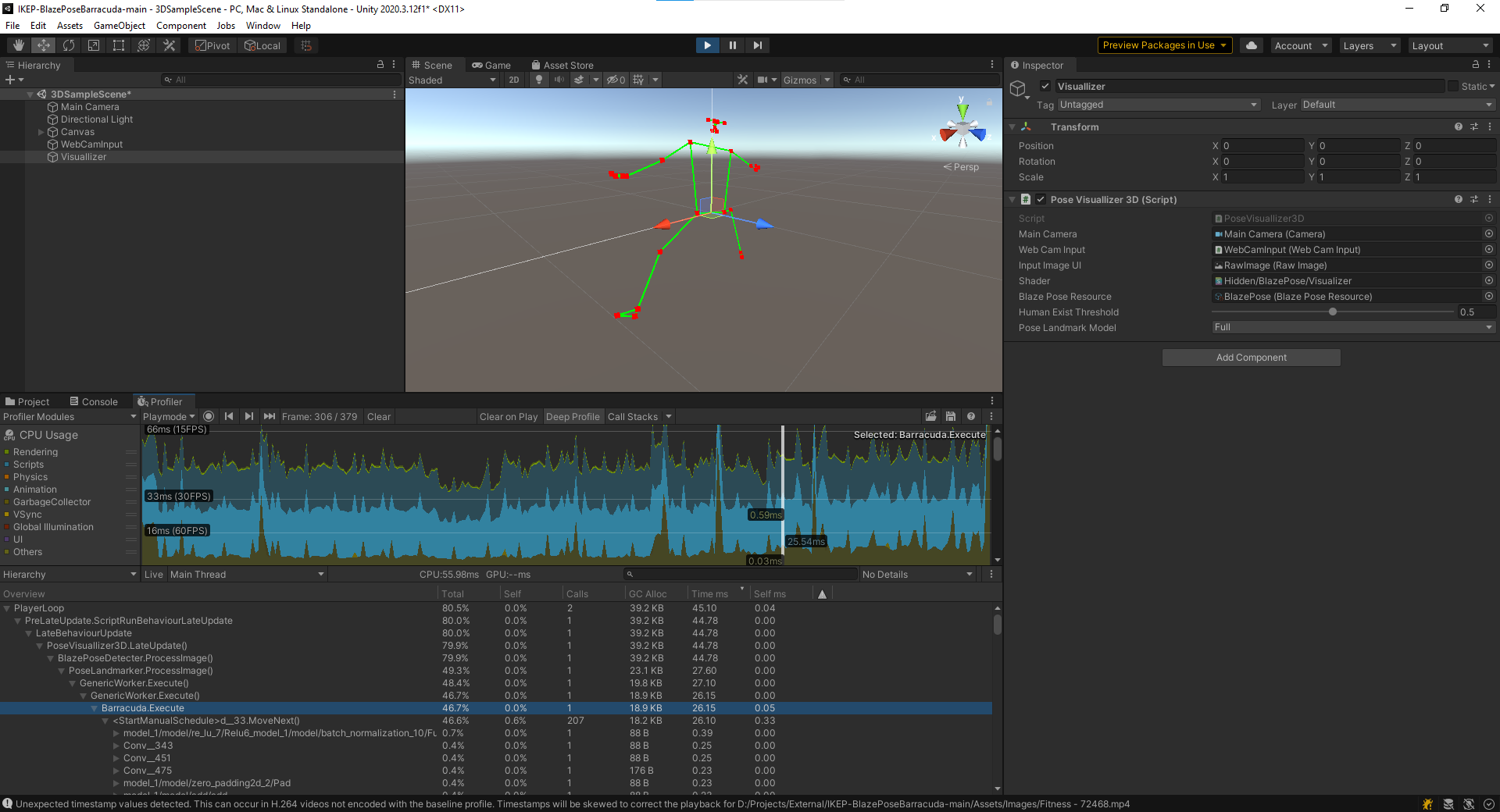Open the Pose Landmark Model dropdown

1352,327
